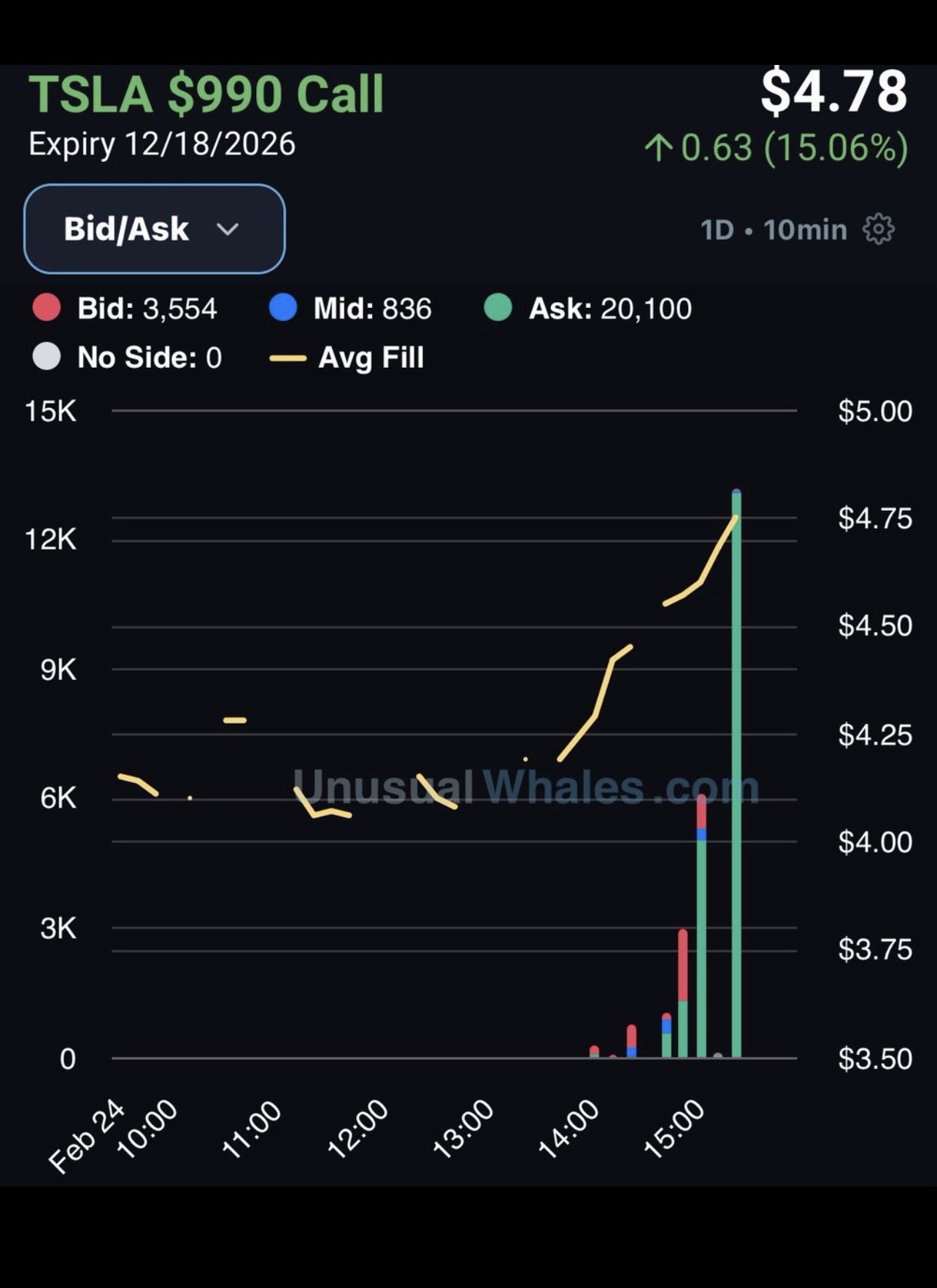Click the $4.78 current price
This screenshot has width=937, height=1288.
click(834, 91)
